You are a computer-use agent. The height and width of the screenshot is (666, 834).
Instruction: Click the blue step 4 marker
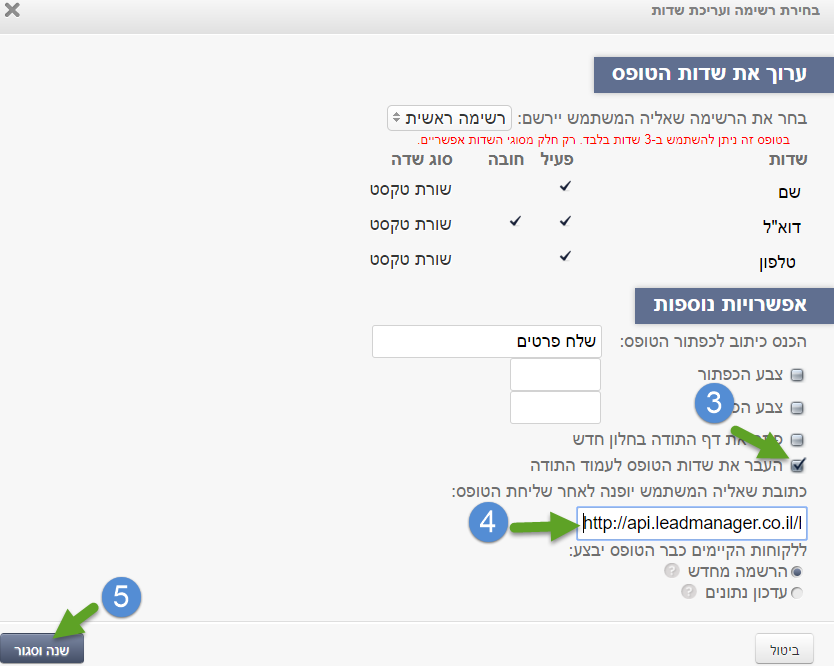click(x=487, y=523)
